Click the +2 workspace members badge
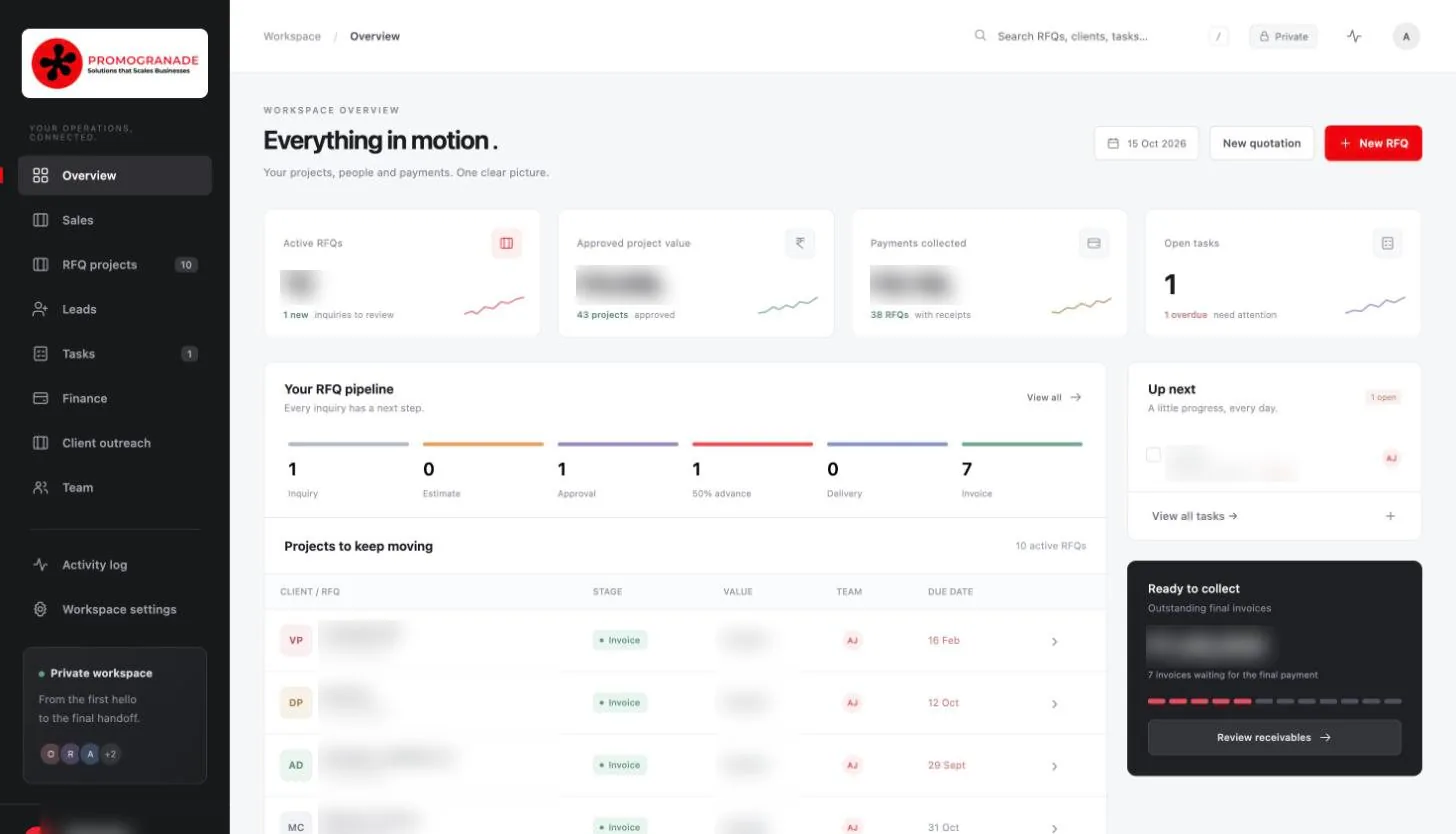This screenshot has height=834, width=1456. point(111,754)
